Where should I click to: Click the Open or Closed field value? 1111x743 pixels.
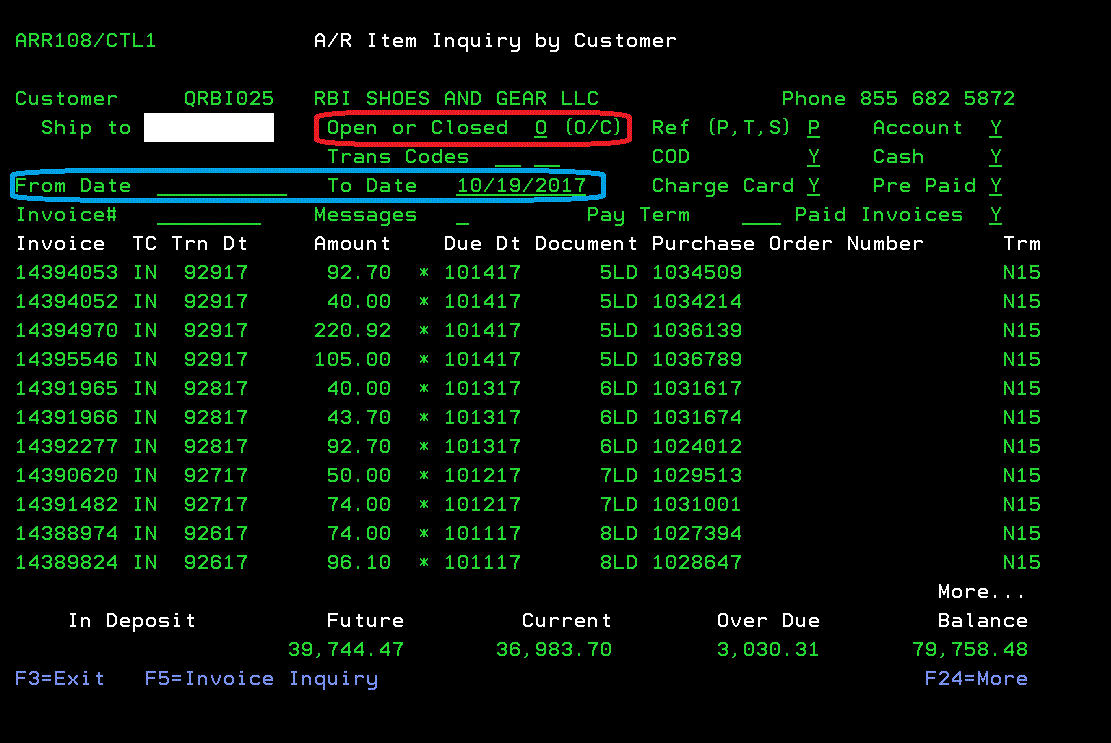pyautogui.click(x=541, y=128)
